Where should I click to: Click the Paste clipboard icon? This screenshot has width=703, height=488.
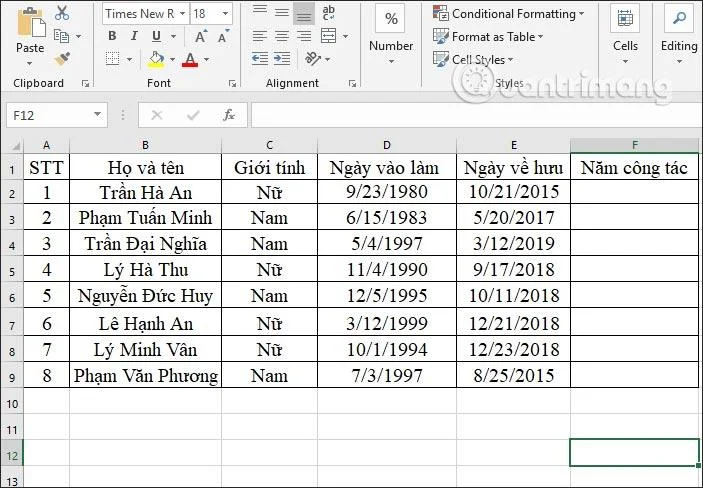30,22
